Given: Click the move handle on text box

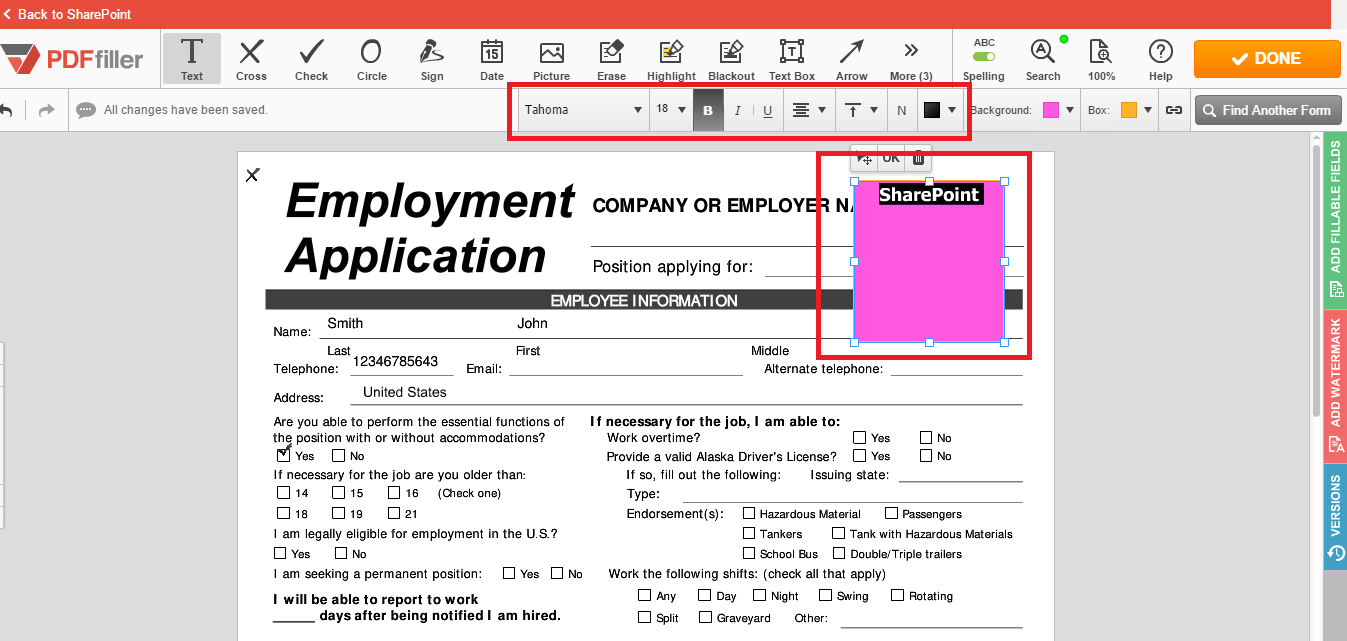Looking at the screenshot, I should (864, 158).
